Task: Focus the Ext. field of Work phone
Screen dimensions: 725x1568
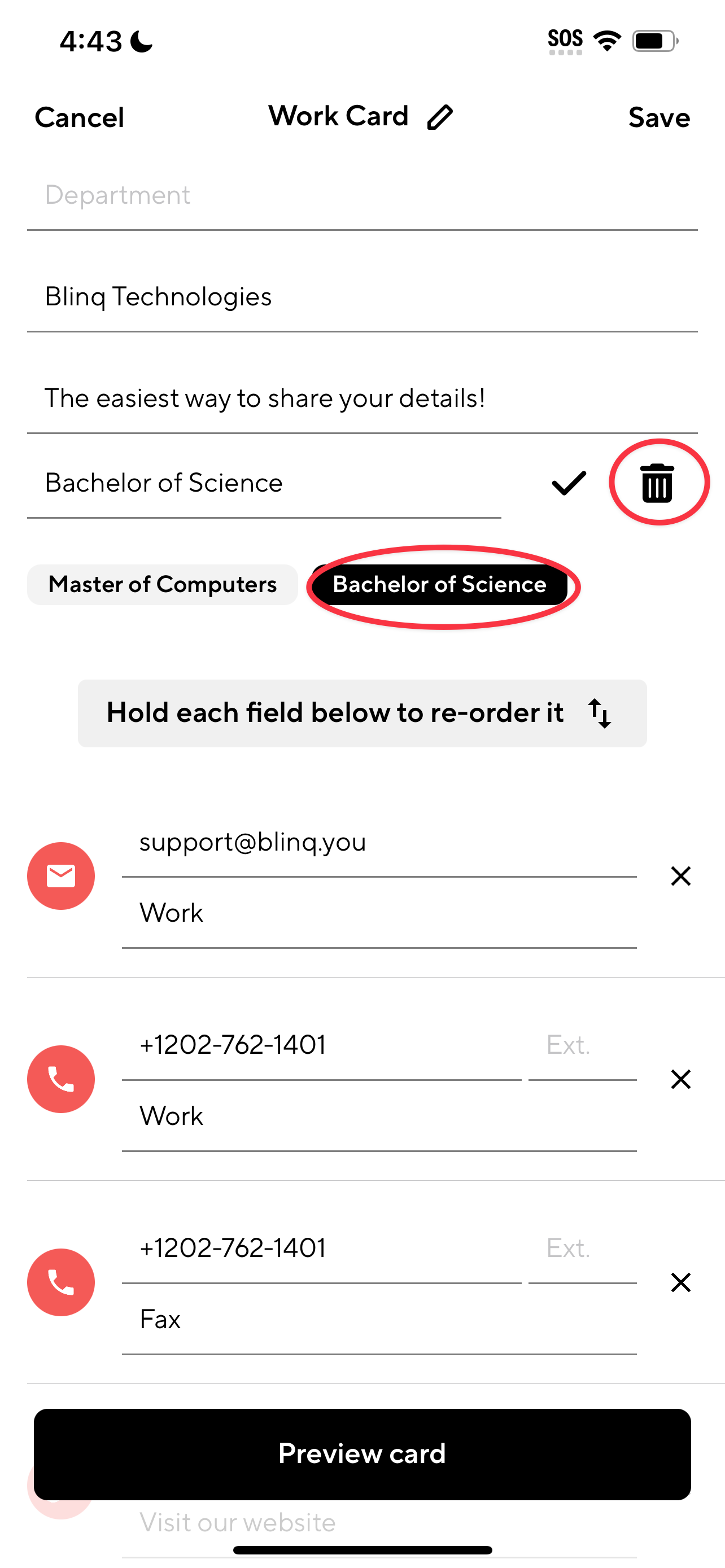Action: [x=583, y=1046]
